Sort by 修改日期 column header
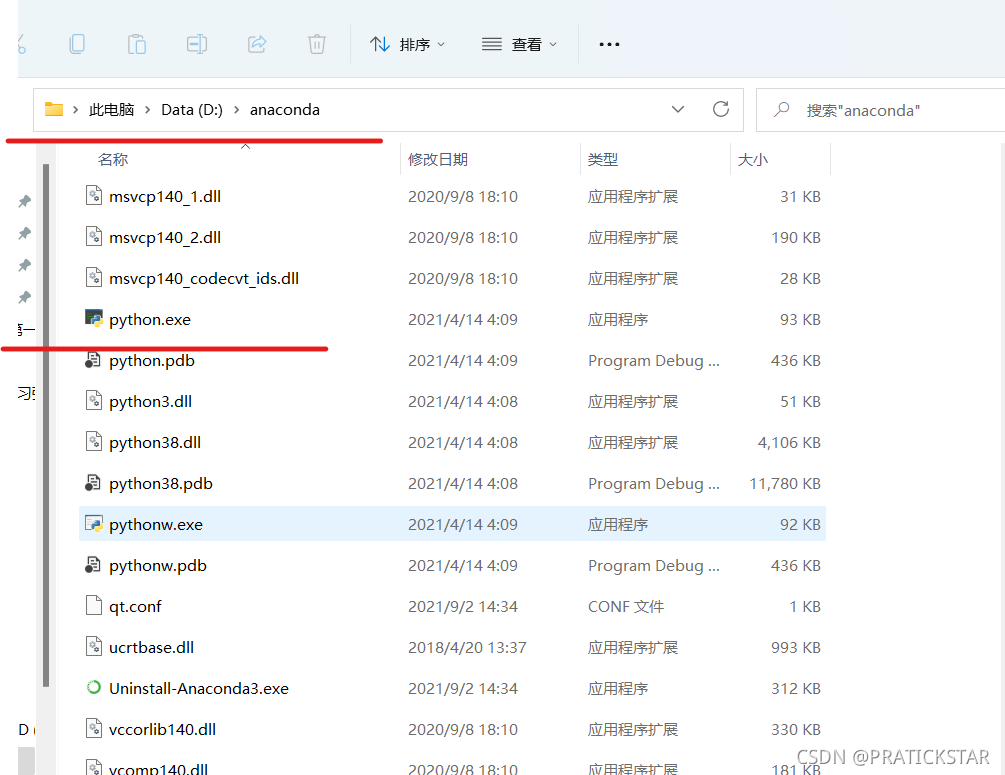1005x775 pixels. (438, 160)
